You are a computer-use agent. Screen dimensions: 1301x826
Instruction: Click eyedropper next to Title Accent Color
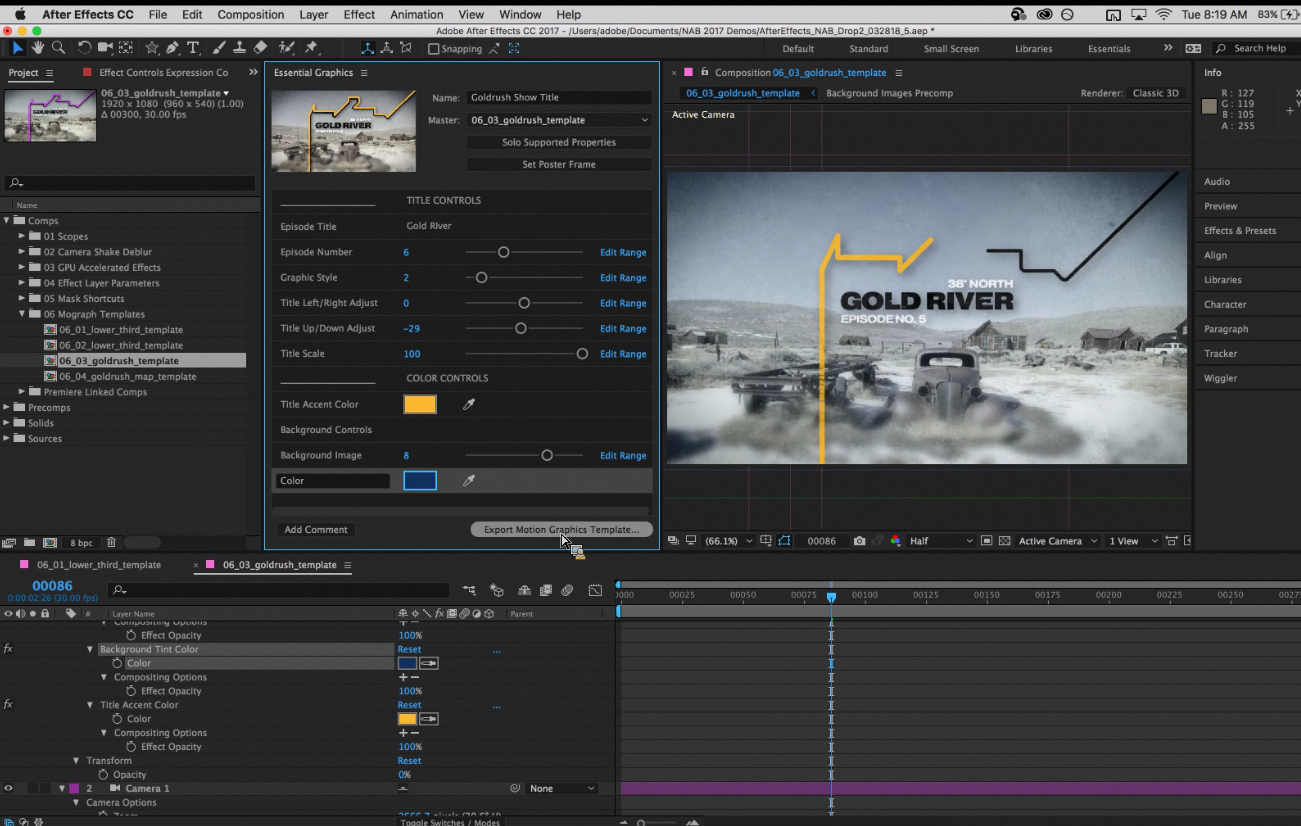click(468, 405)
